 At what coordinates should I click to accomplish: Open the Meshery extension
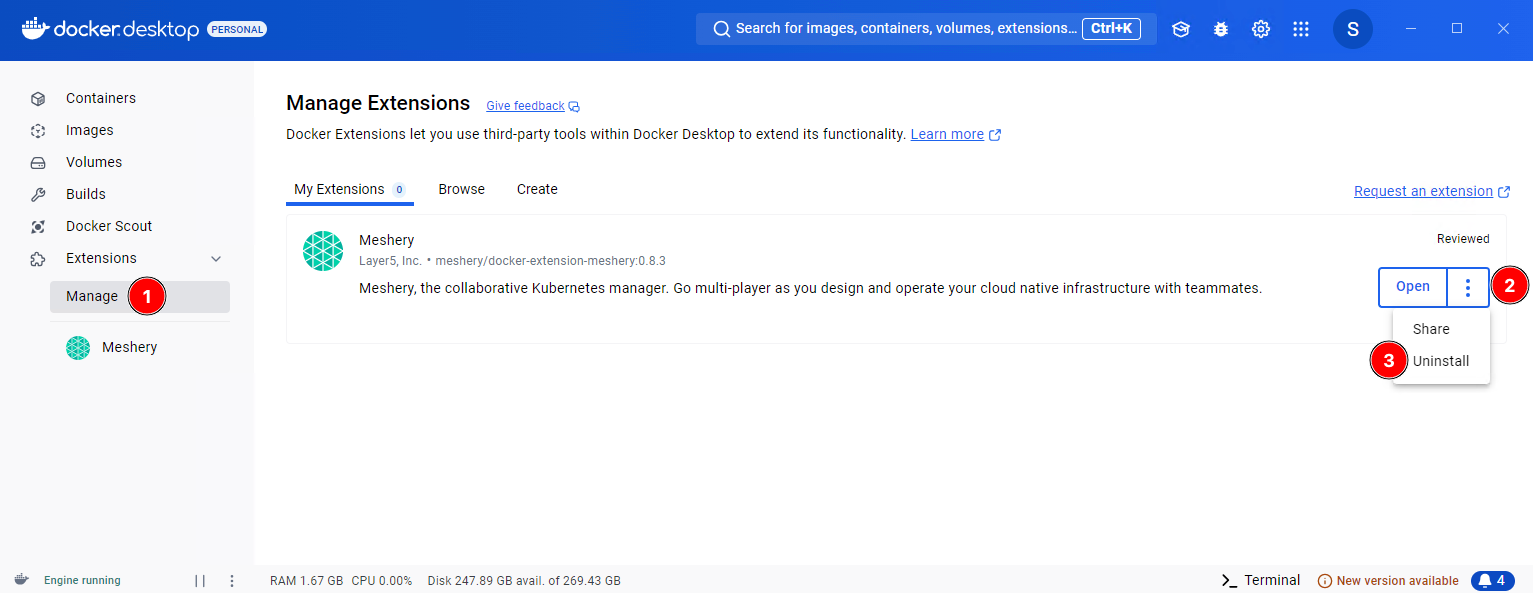tap(1412, 287)
